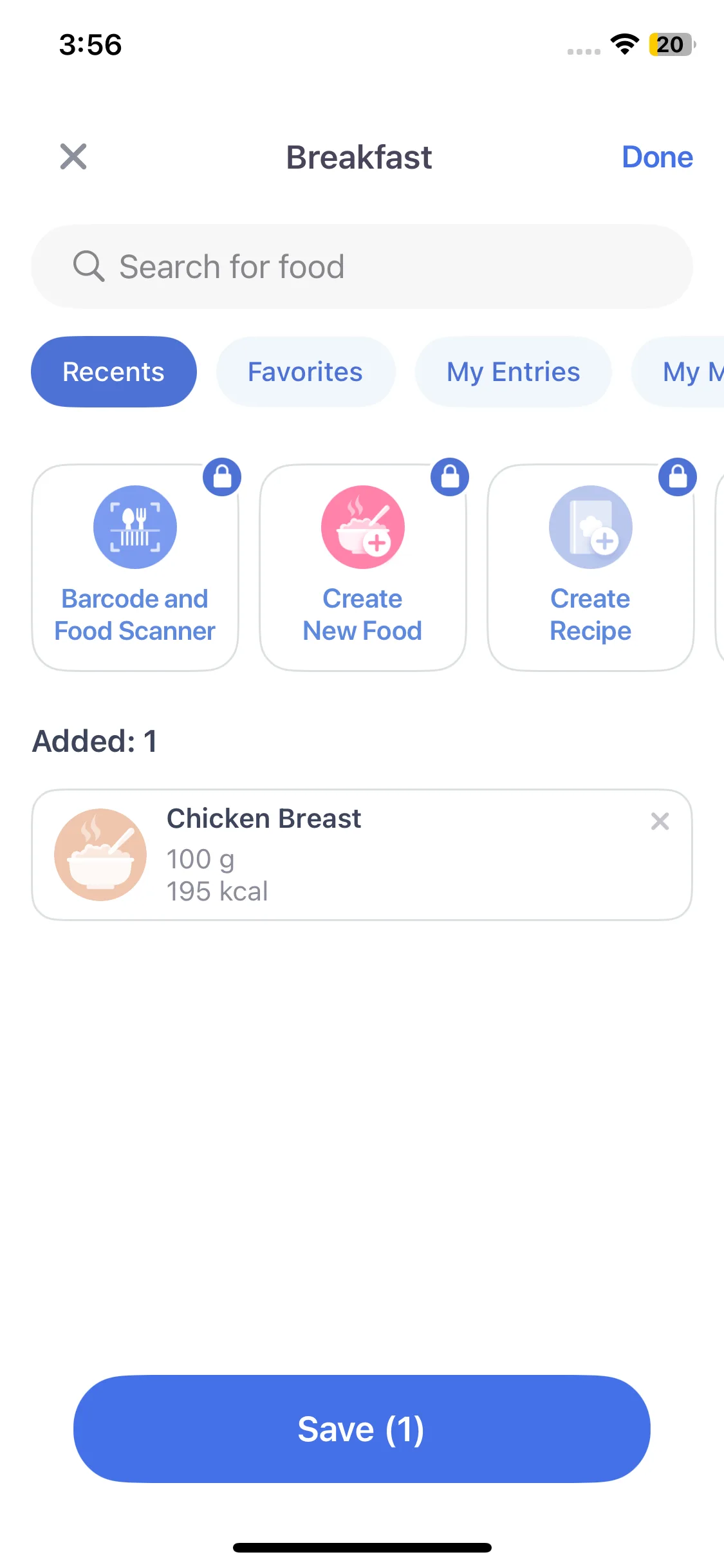Open the Barcode and Food Scanner icon
The image size is (724, 1568).
[x=135, y=527]
